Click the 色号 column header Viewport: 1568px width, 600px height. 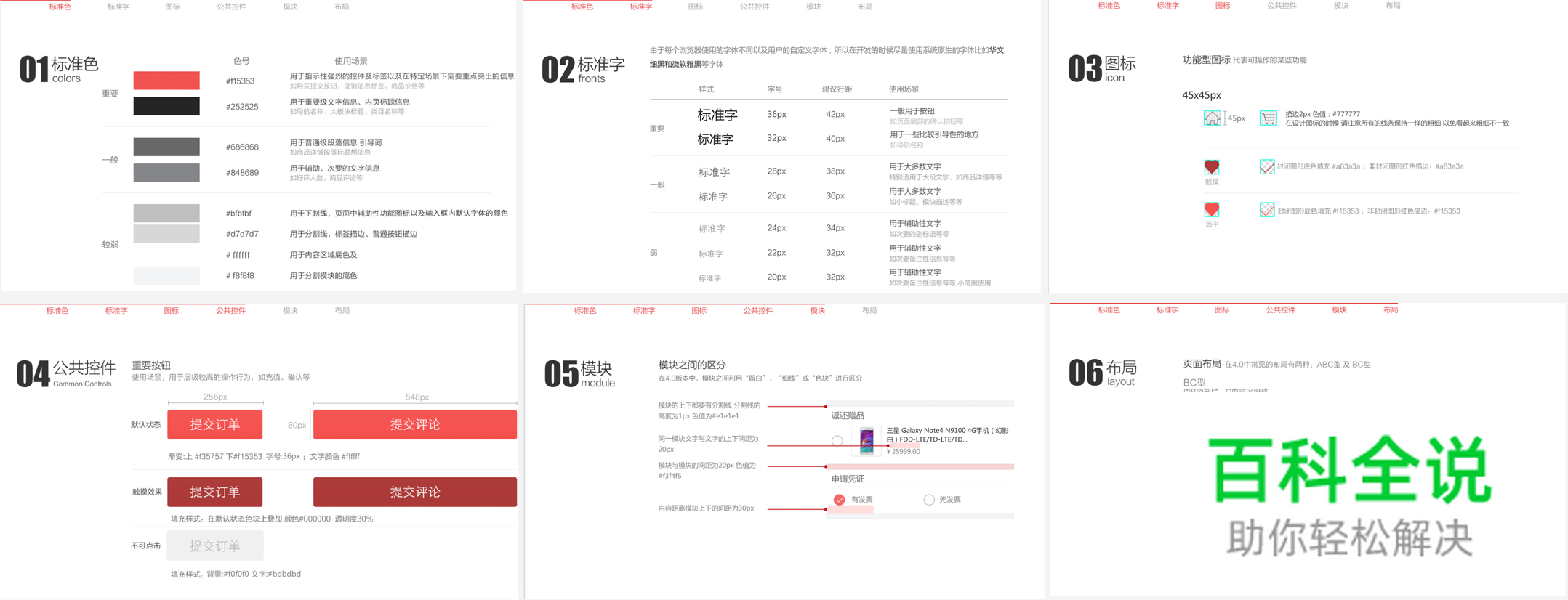coord(241,61)
